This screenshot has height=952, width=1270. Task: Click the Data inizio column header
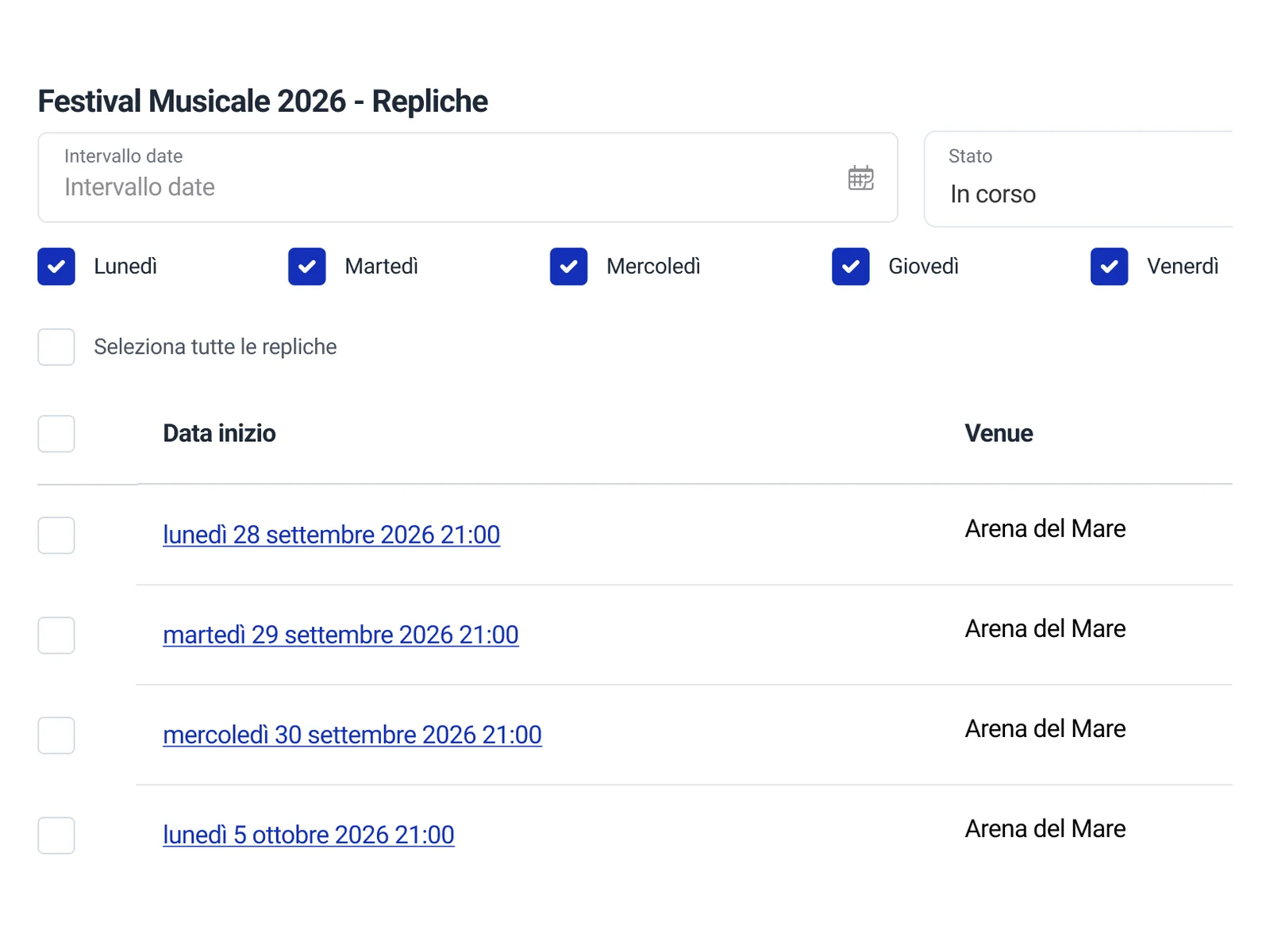pos(220,433)
